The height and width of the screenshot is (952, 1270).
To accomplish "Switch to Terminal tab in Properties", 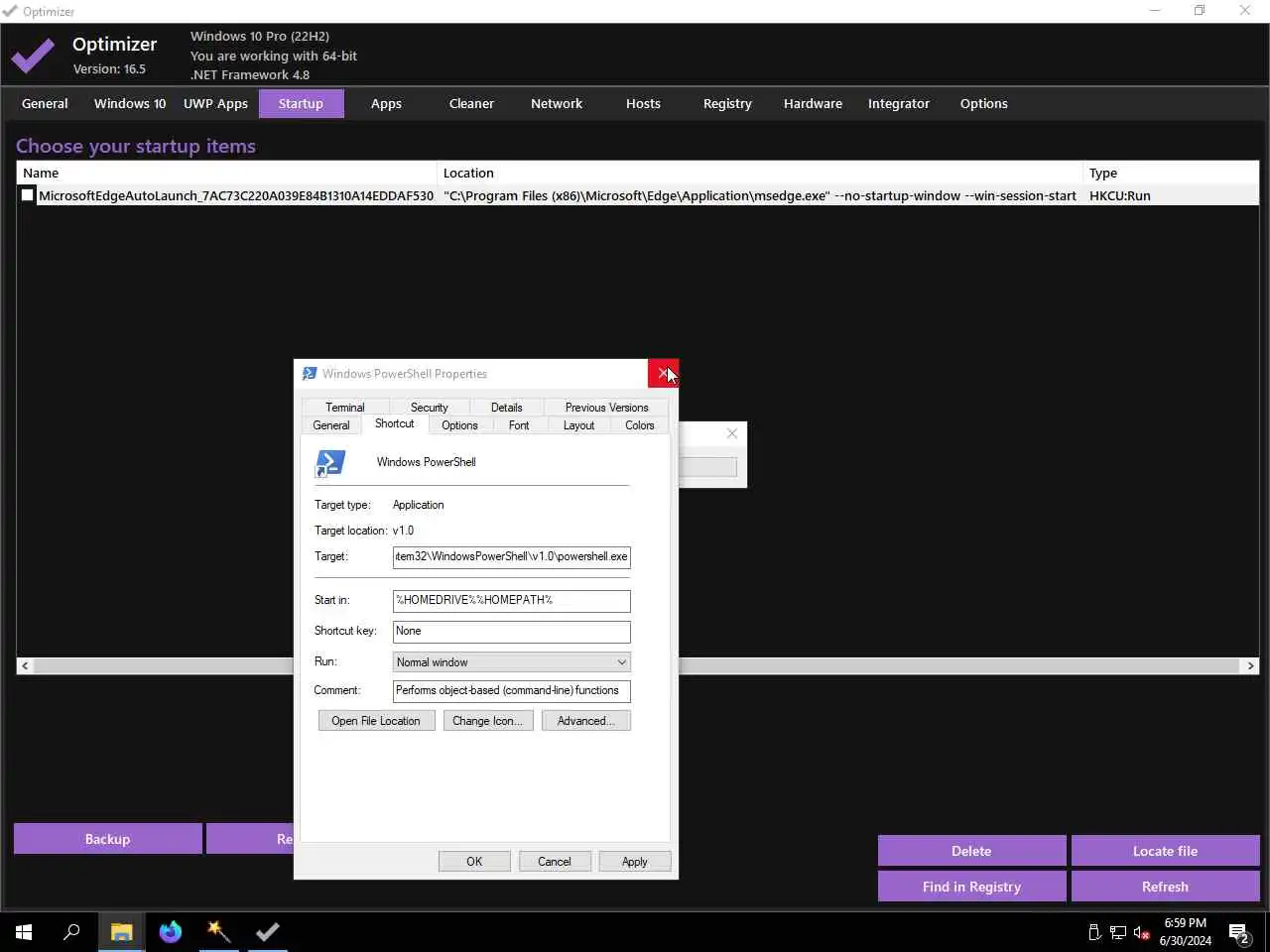I will [x=344, y=408].
